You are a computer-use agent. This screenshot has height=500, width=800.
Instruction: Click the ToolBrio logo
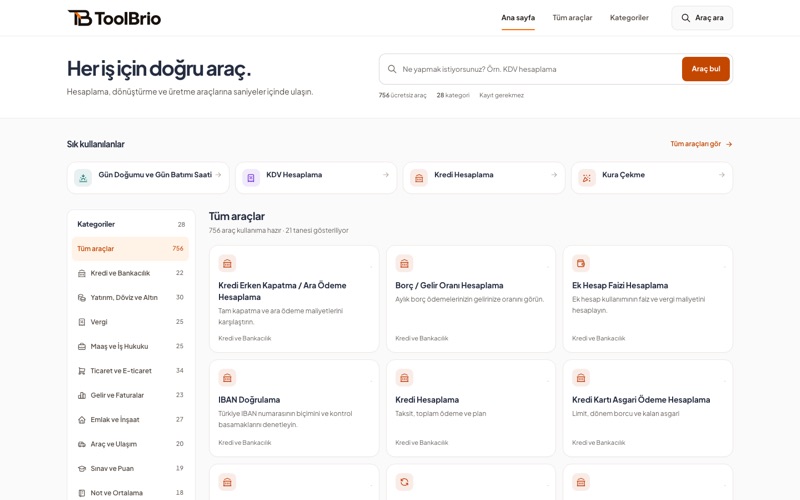click(114, 18)
